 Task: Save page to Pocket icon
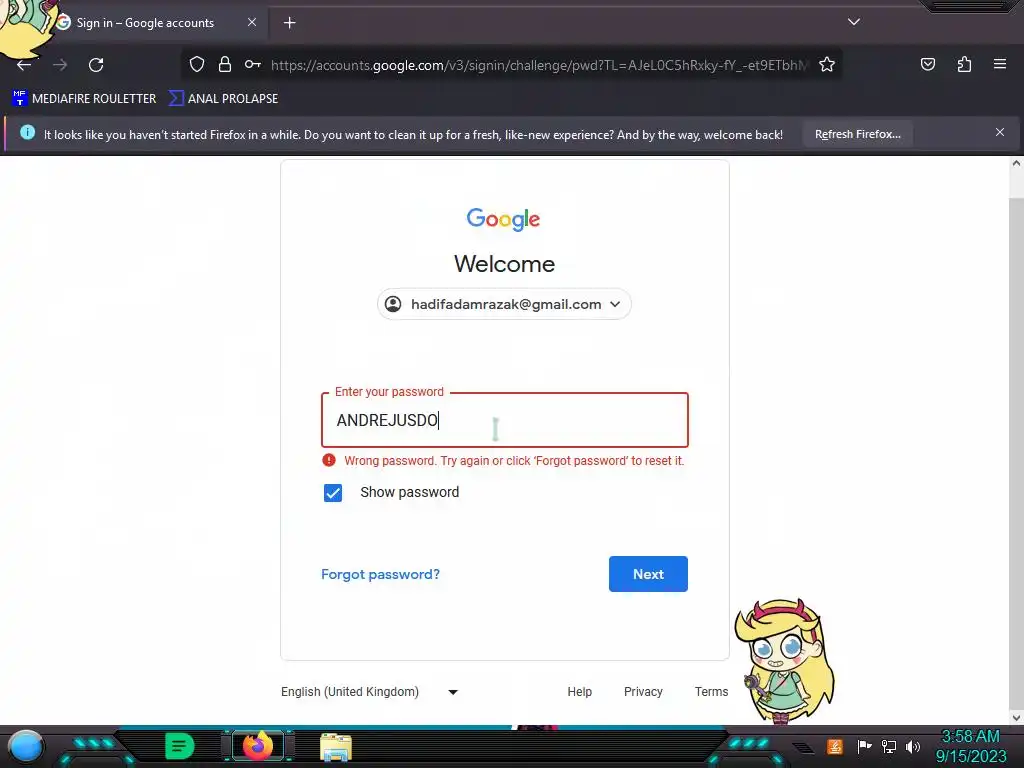tap(927, 64)
